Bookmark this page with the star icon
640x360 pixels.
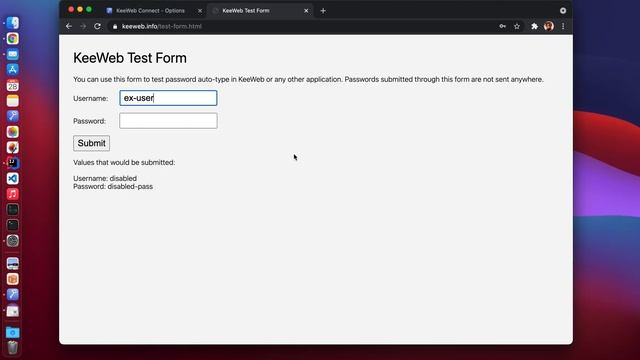(x=517, y=26)
